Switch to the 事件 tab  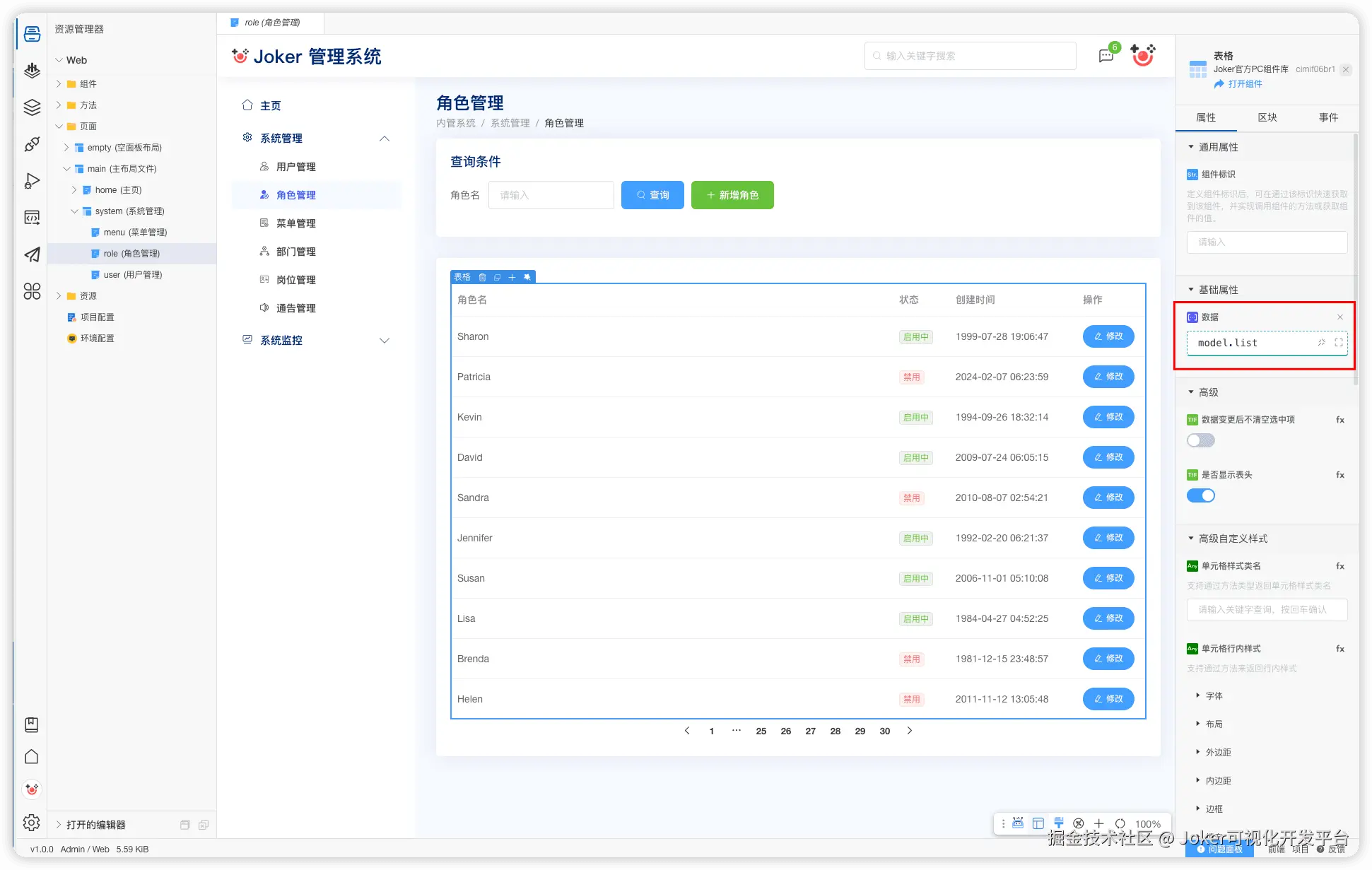click(1328, 117)
